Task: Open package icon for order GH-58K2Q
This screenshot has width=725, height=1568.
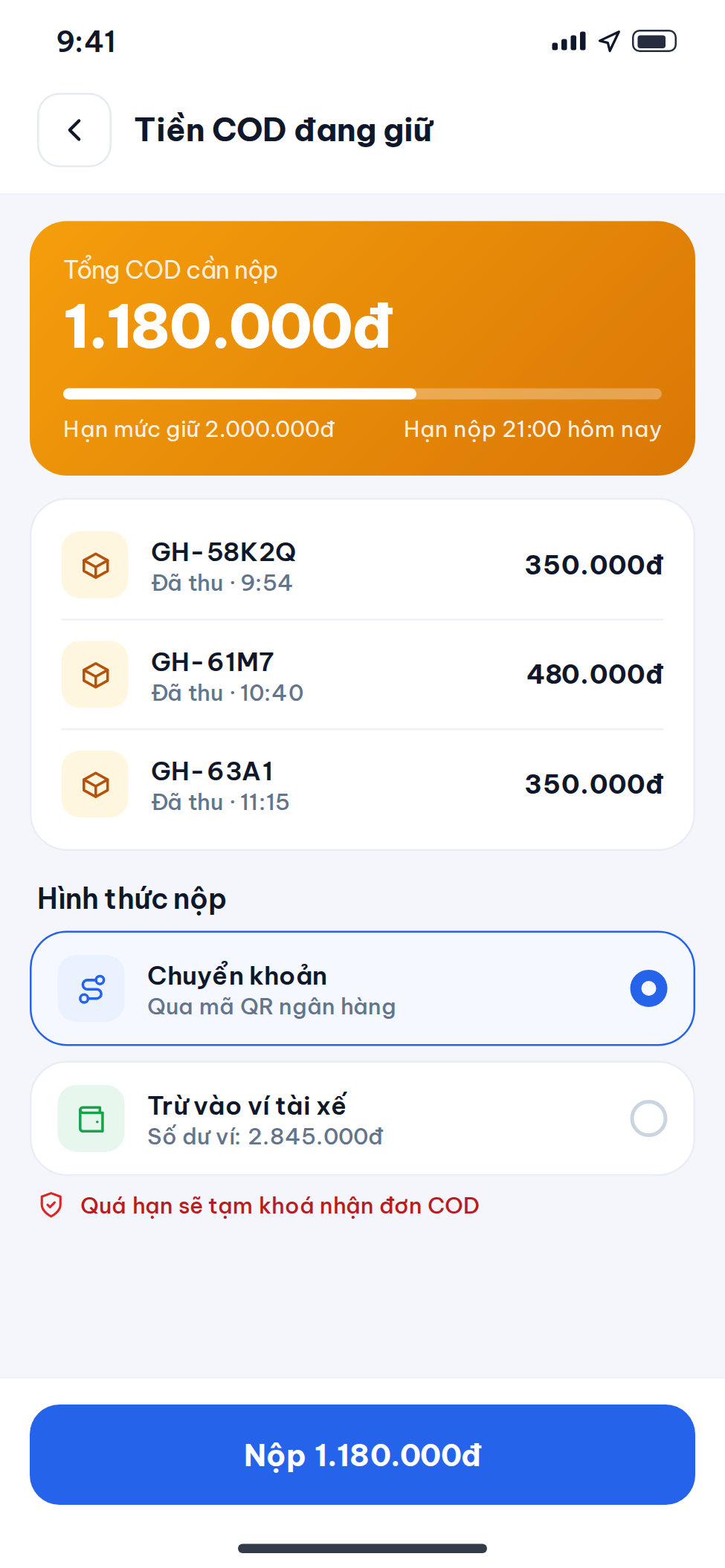Action: point(95,565)
